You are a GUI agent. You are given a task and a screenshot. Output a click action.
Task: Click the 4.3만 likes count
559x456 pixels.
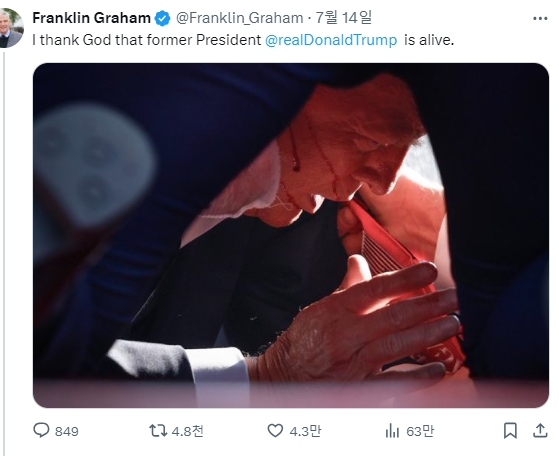click(x=305, y=431)
